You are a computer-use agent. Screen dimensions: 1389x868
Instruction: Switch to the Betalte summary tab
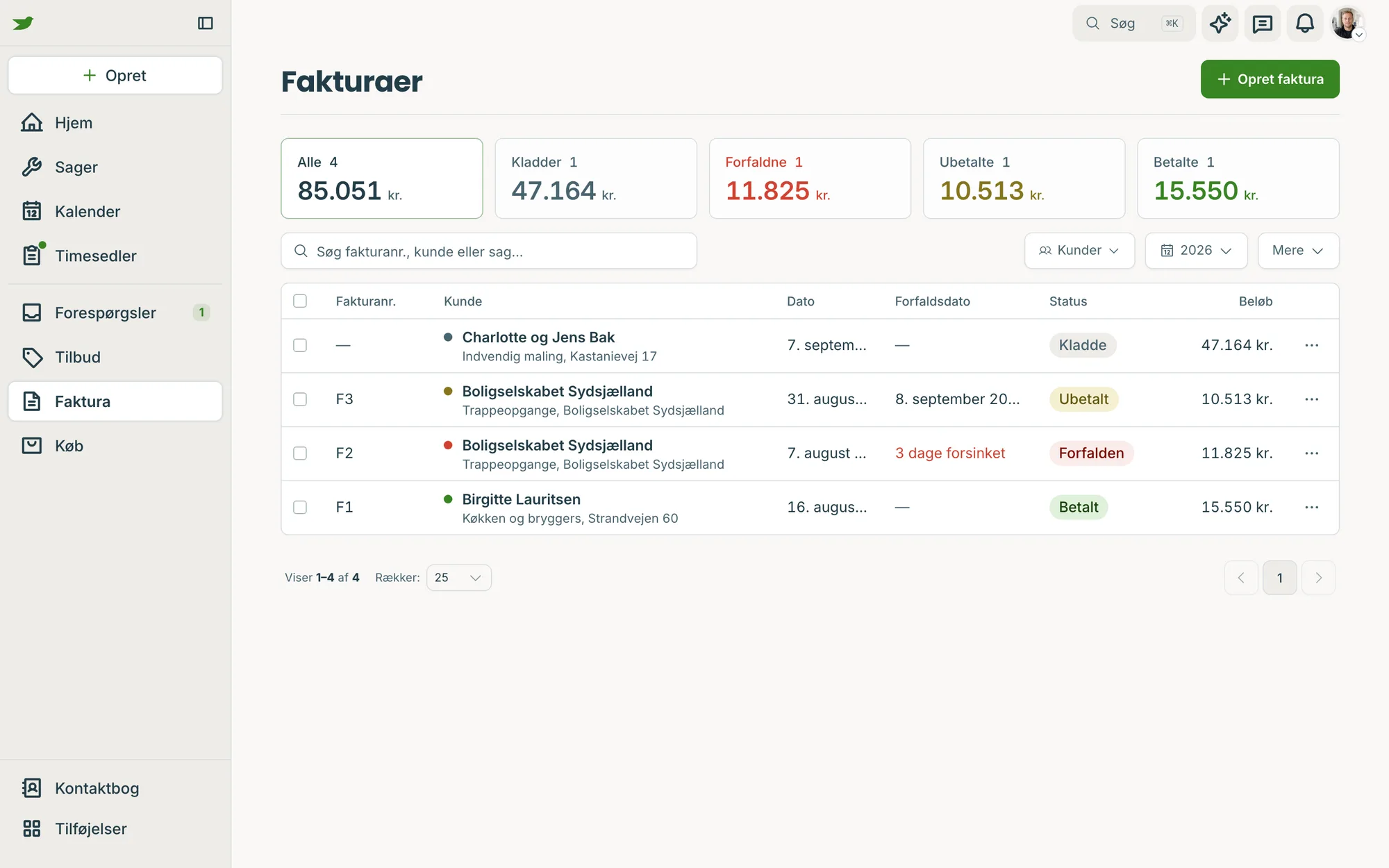[1238, 178]
